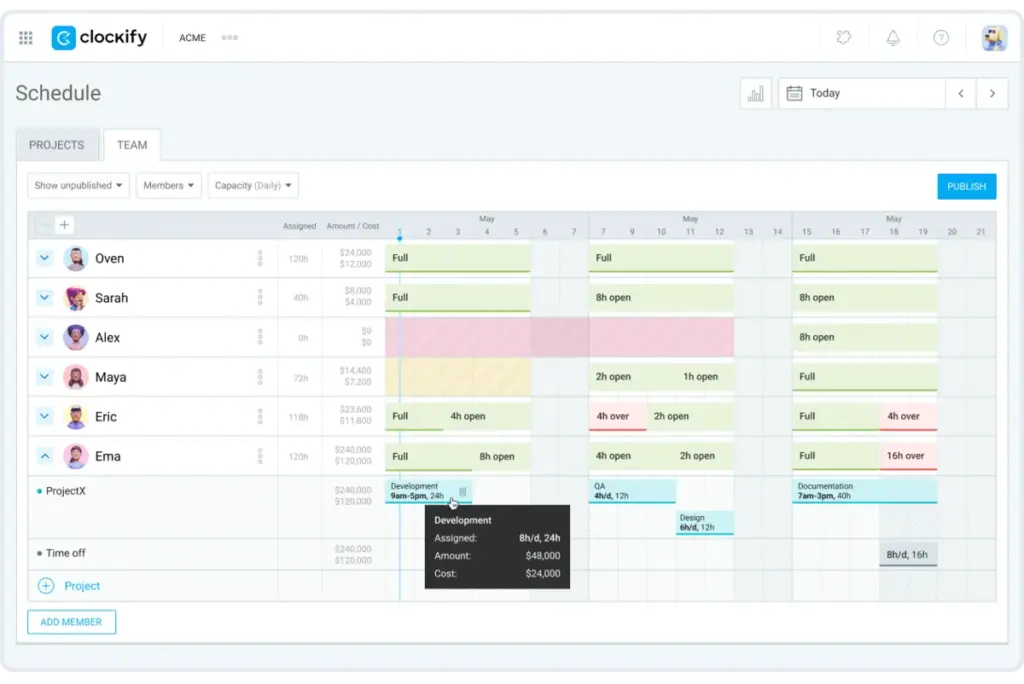Viewport: 1024px width, 684px height.
Task: Click the minus icon in the table header
Action: point(44,225)
